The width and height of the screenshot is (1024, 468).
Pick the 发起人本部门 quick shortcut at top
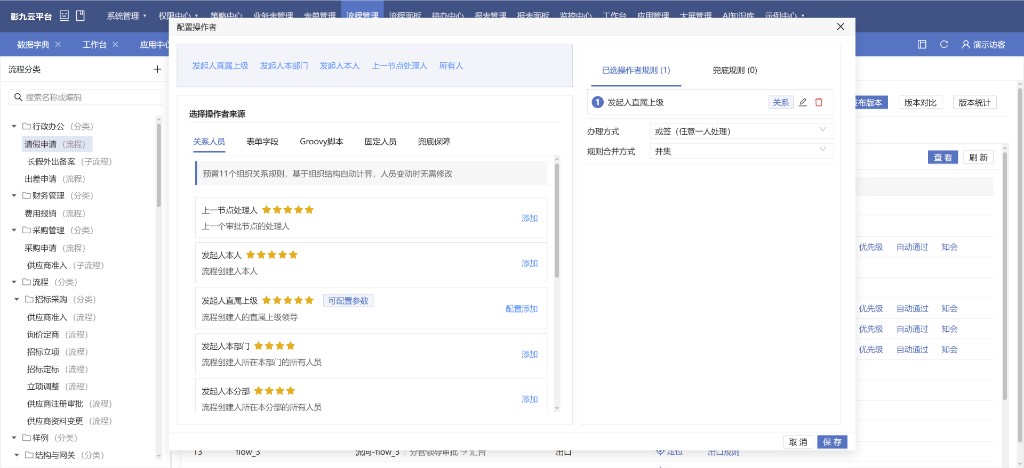click(284, 66)
